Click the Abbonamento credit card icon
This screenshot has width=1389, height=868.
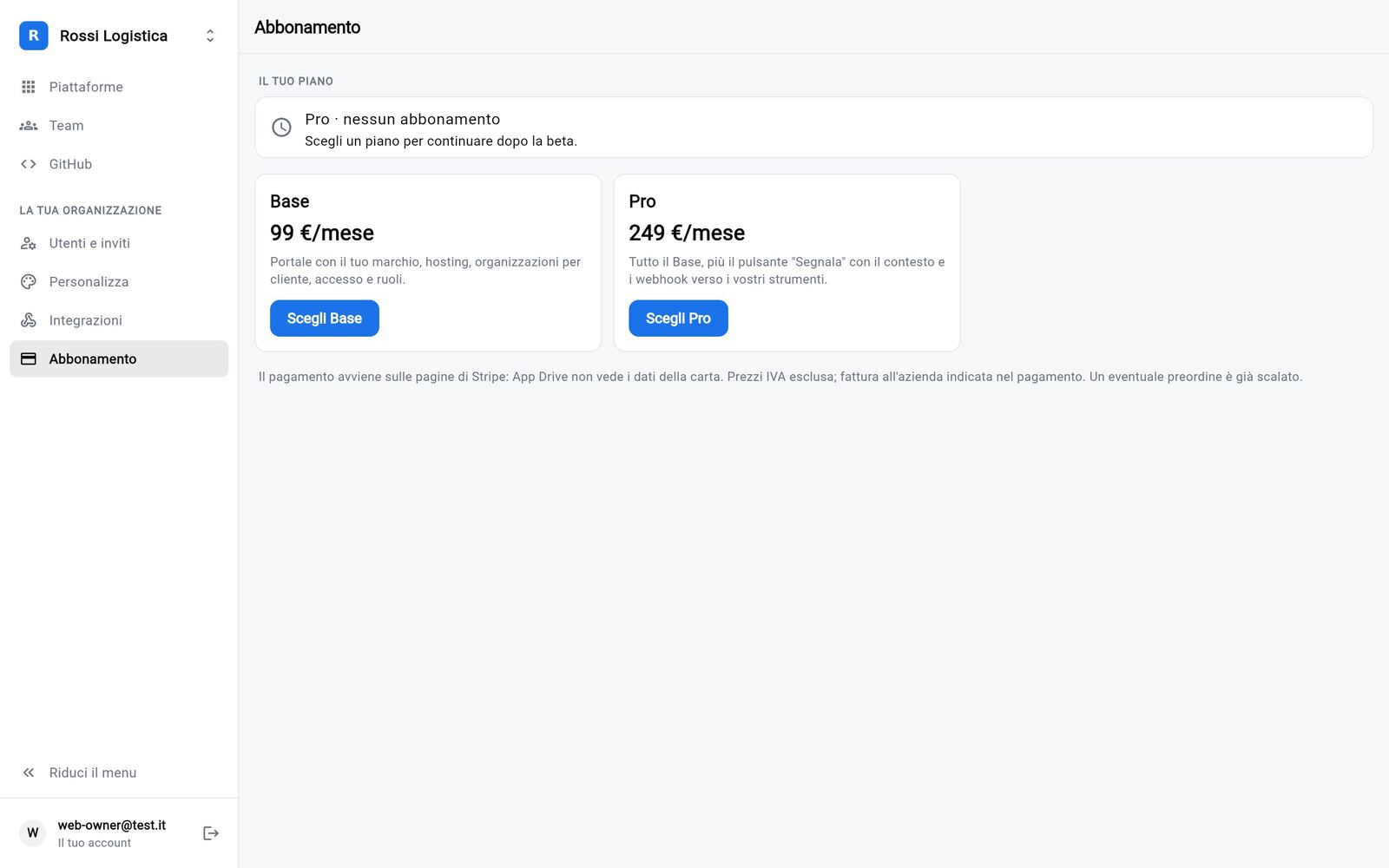(x=29, y=358)
